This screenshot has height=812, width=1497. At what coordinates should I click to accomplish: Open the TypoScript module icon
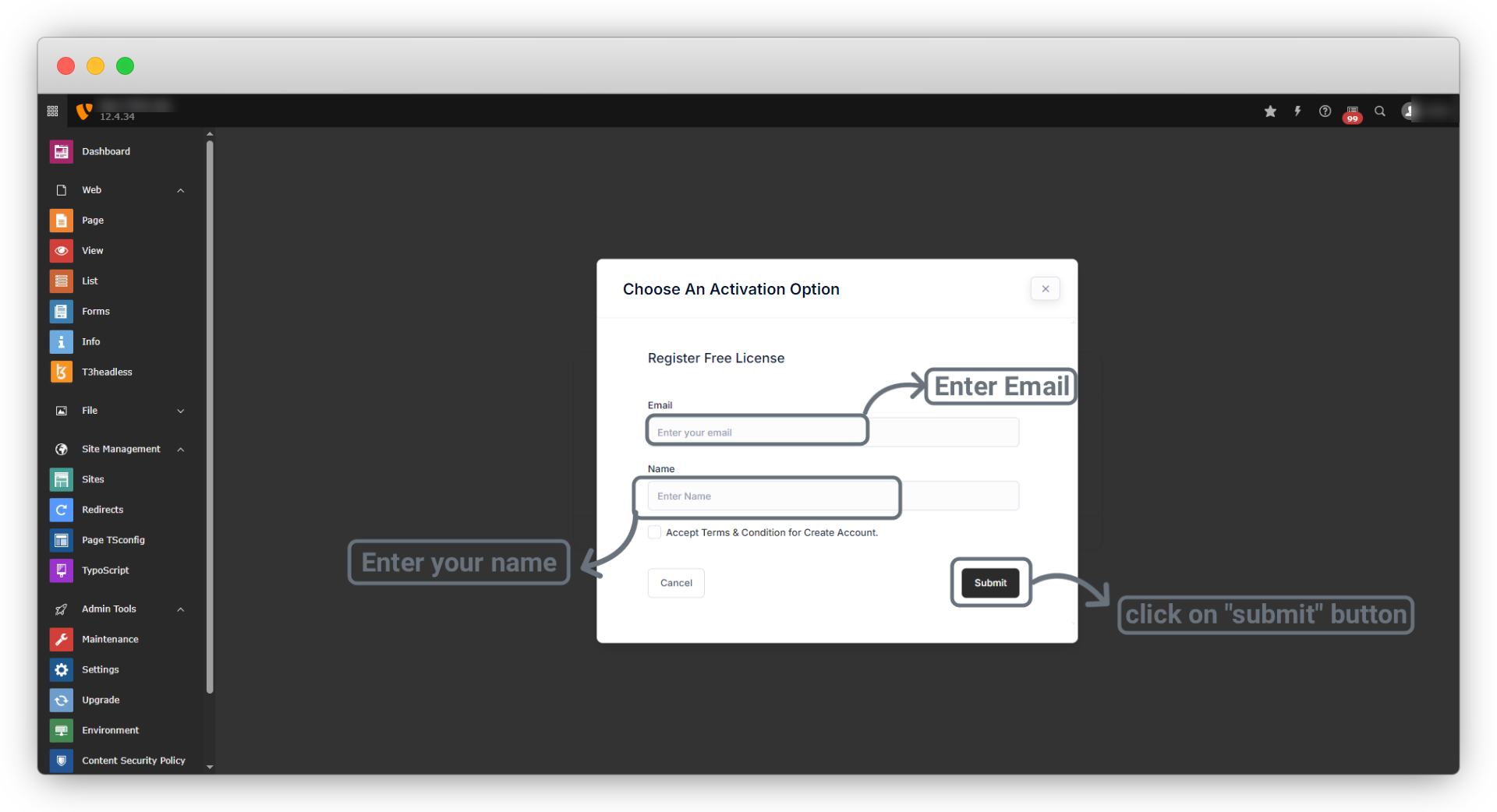pyautogui.click(x=61, y=570)
